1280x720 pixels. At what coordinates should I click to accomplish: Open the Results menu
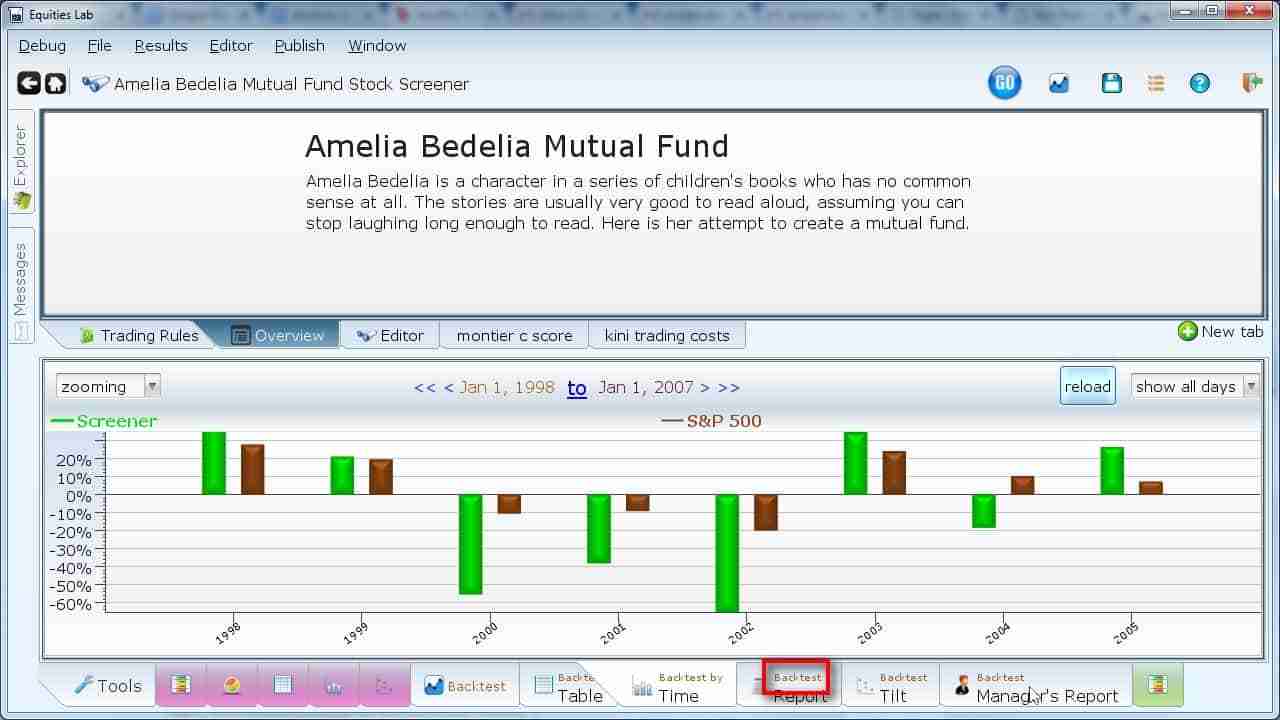[161, 46]
